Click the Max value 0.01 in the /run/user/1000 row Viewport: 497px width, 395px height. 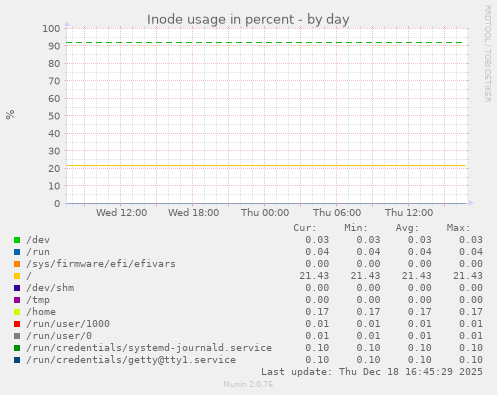click(x=471, y=324)
